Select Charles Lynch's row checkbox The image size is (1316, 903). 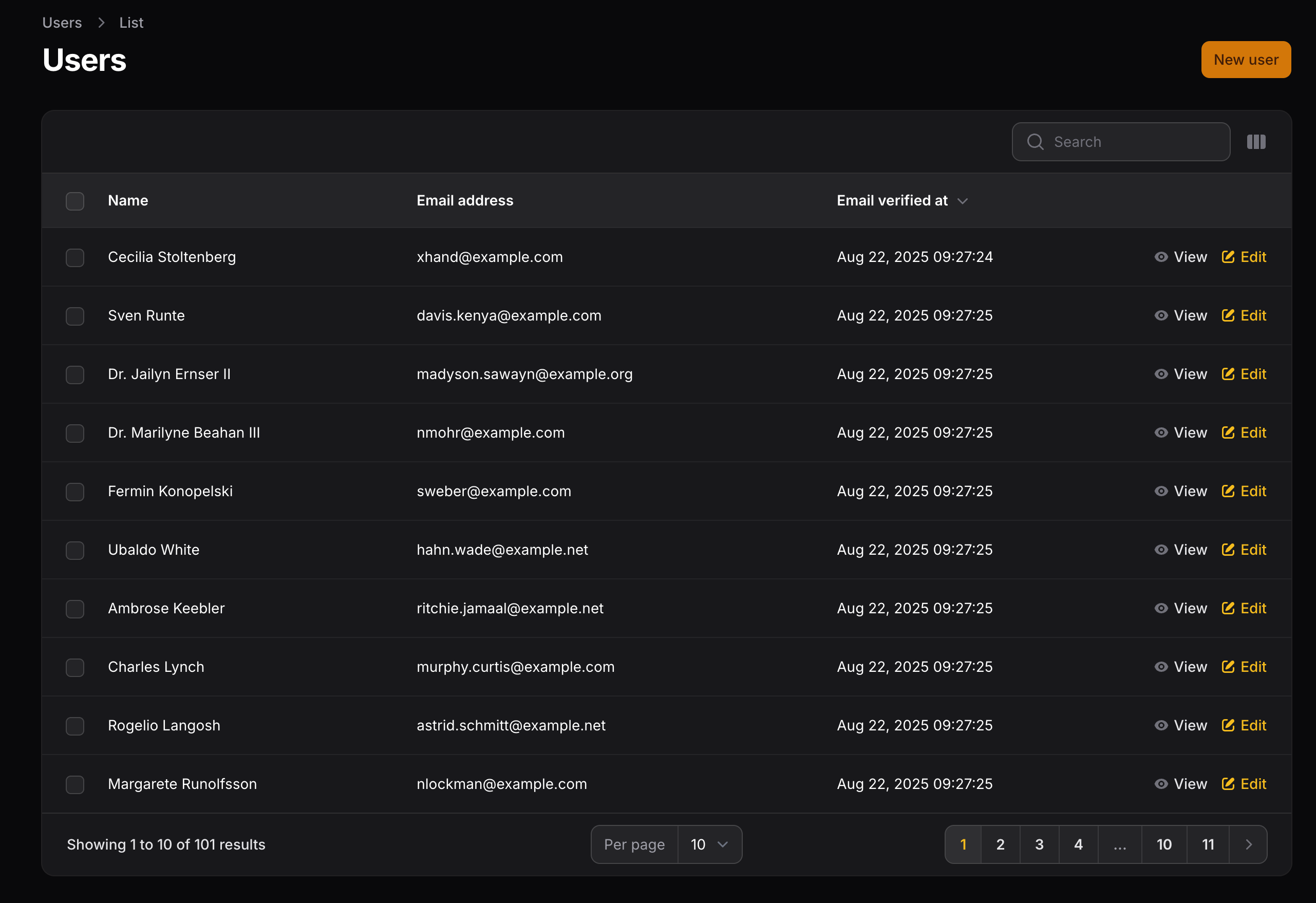[75, 667]
